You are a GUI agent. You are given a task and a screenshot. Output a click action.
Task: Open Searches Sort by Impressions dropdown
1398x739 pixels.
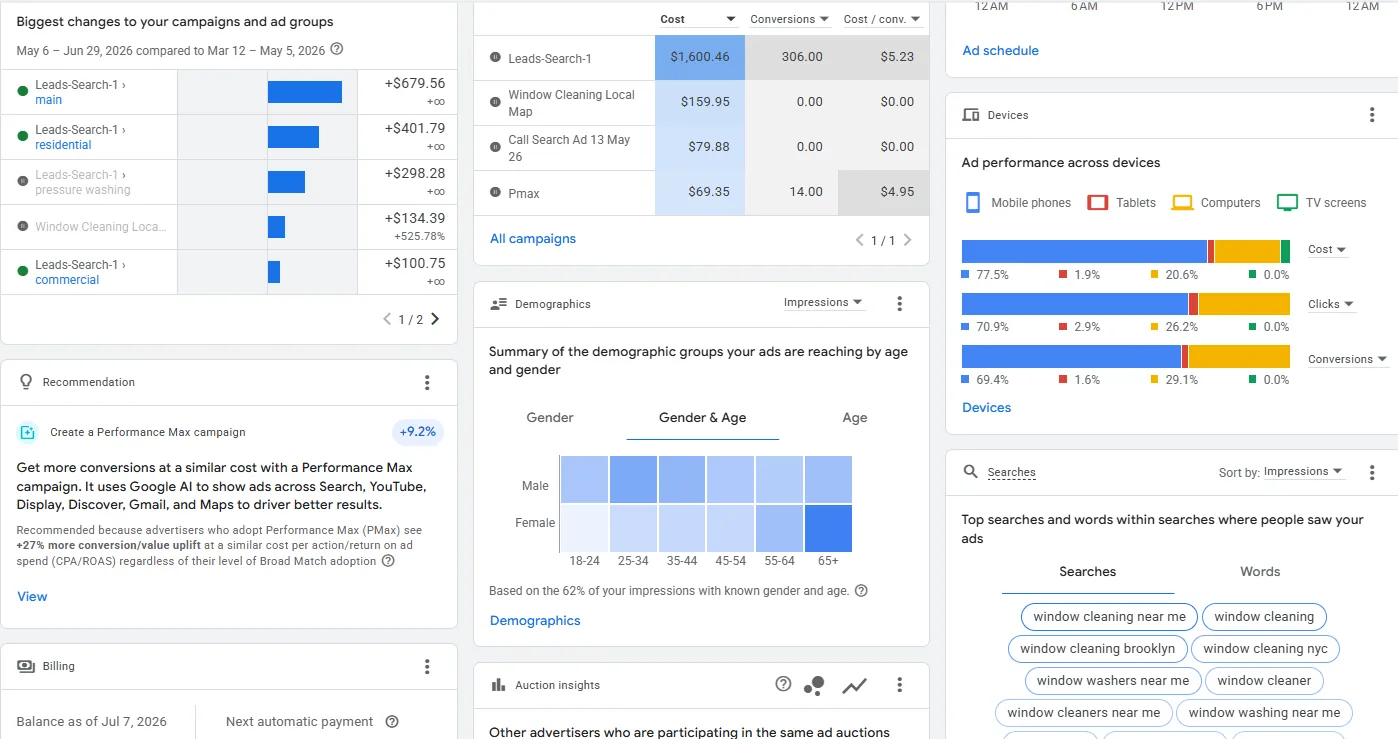[x=1304, y=471]
